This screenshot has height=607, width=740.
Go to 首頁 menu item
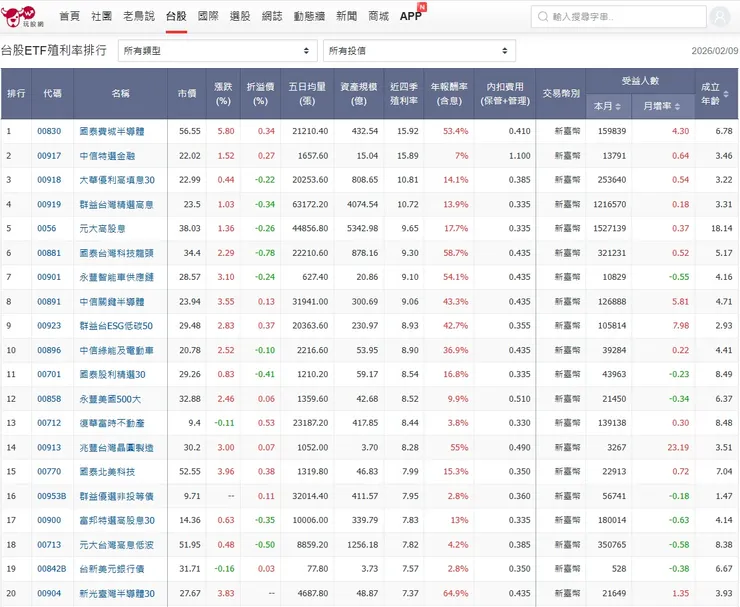70,17
